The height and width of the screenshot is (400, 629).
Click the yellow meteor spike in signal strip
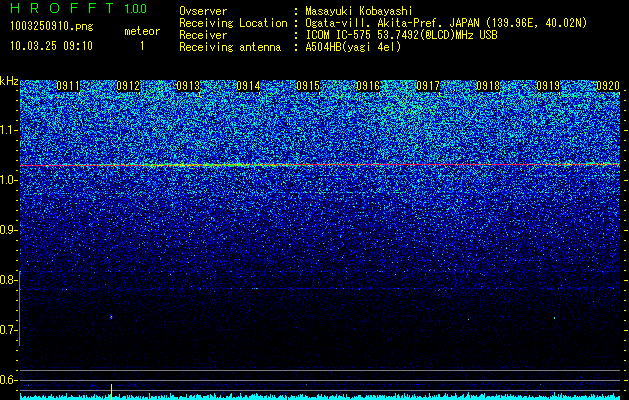point(111,391)
